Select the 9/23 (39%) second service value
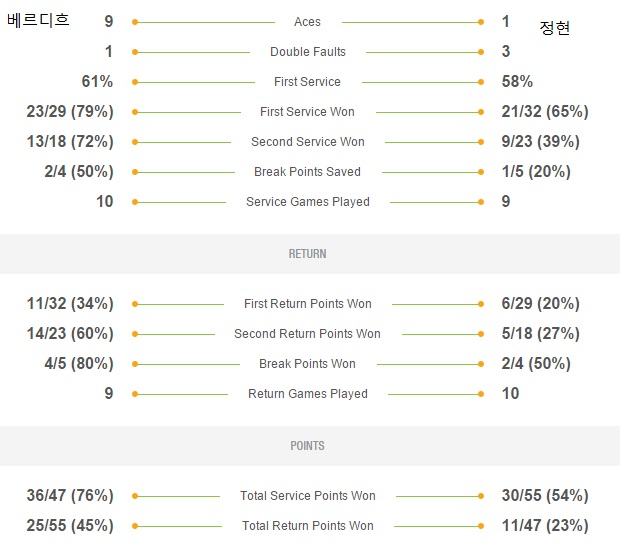 541,142
